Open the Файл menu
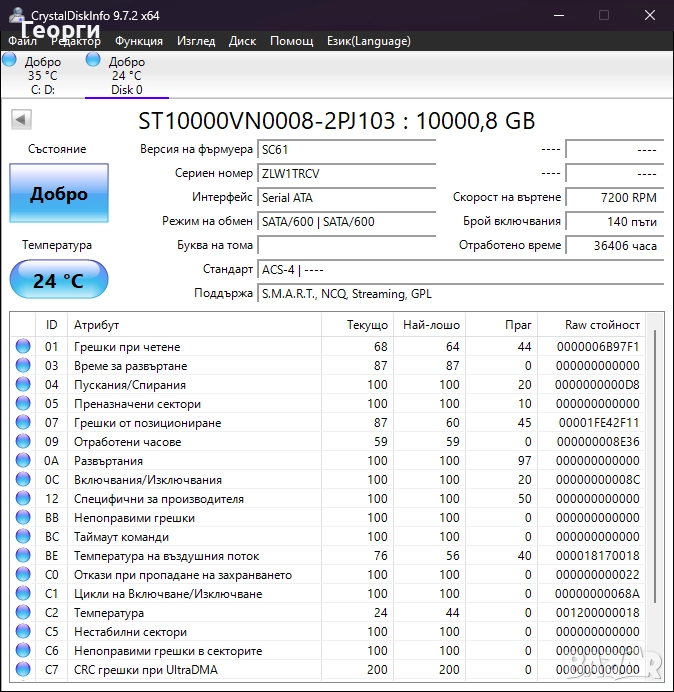Screen dimensions: 674x692 [x=22, y=41]
